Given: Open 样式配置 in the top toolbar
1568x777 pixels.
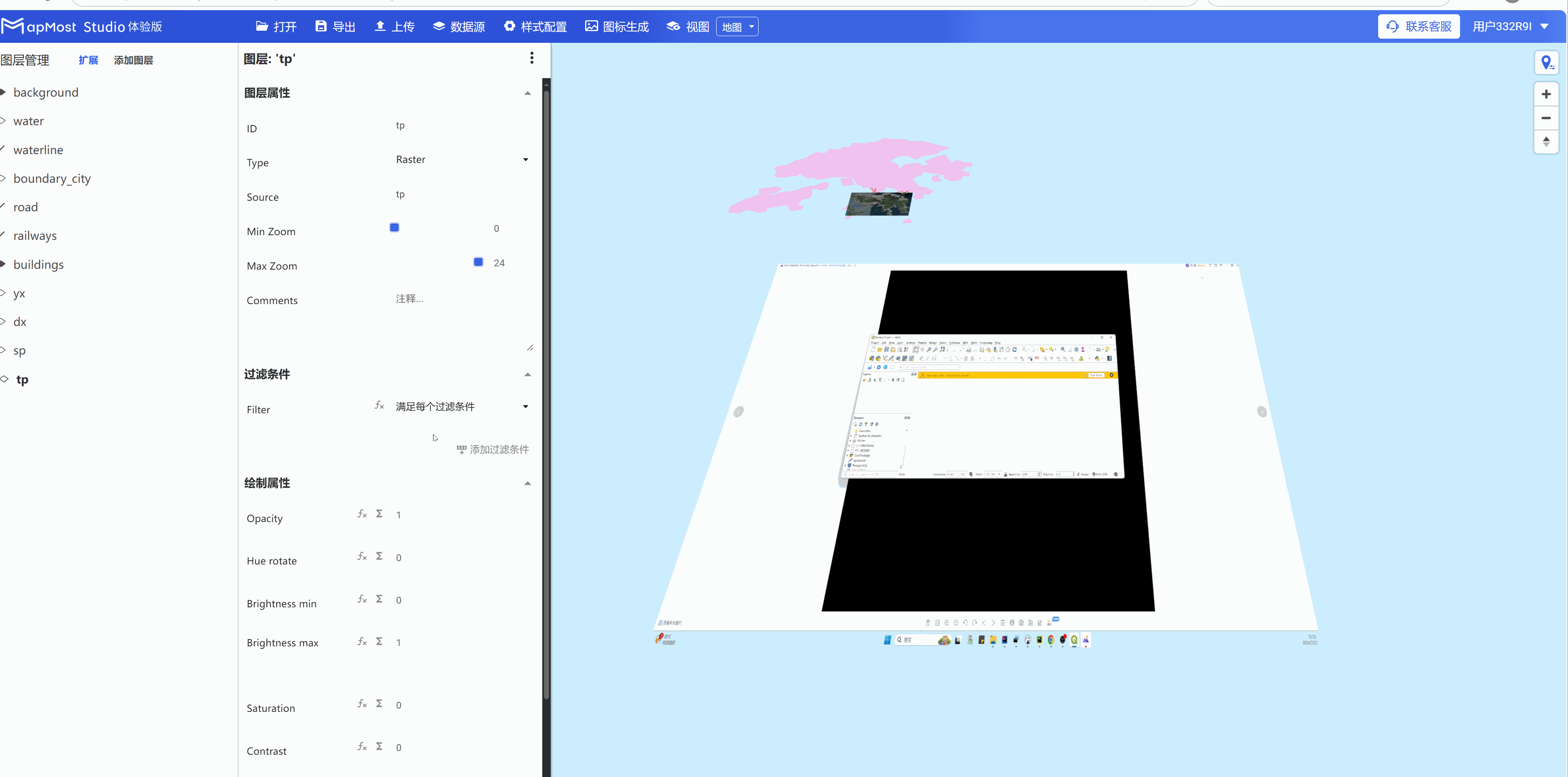Looking at the screenshot, I should coord(535,26).
